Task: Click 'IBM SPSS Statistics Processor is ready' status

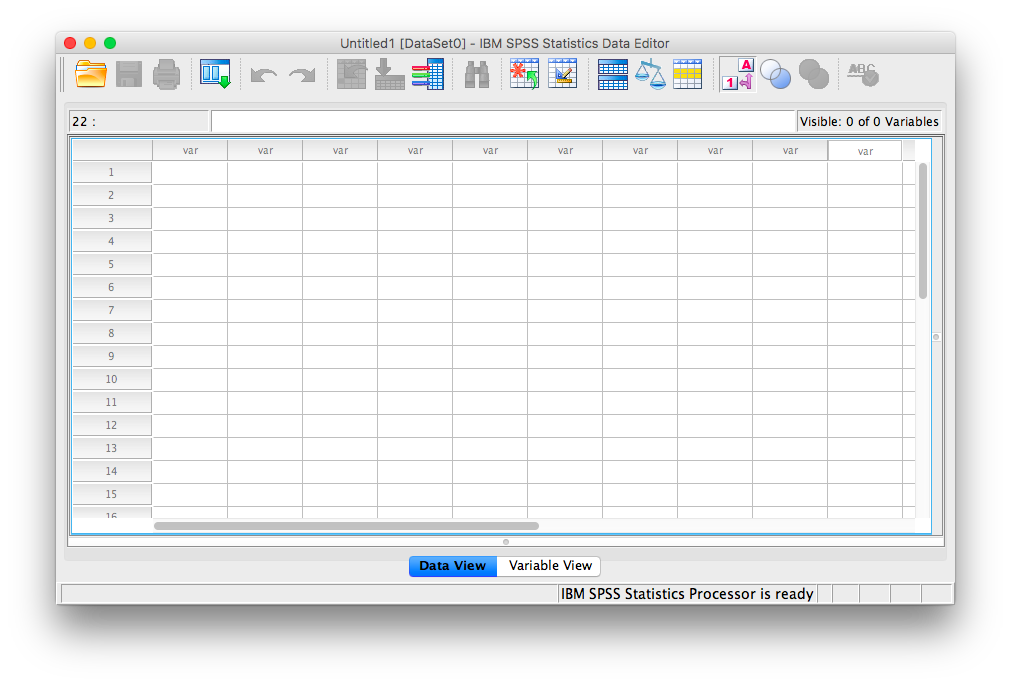Action: click(x=687, y=593)
